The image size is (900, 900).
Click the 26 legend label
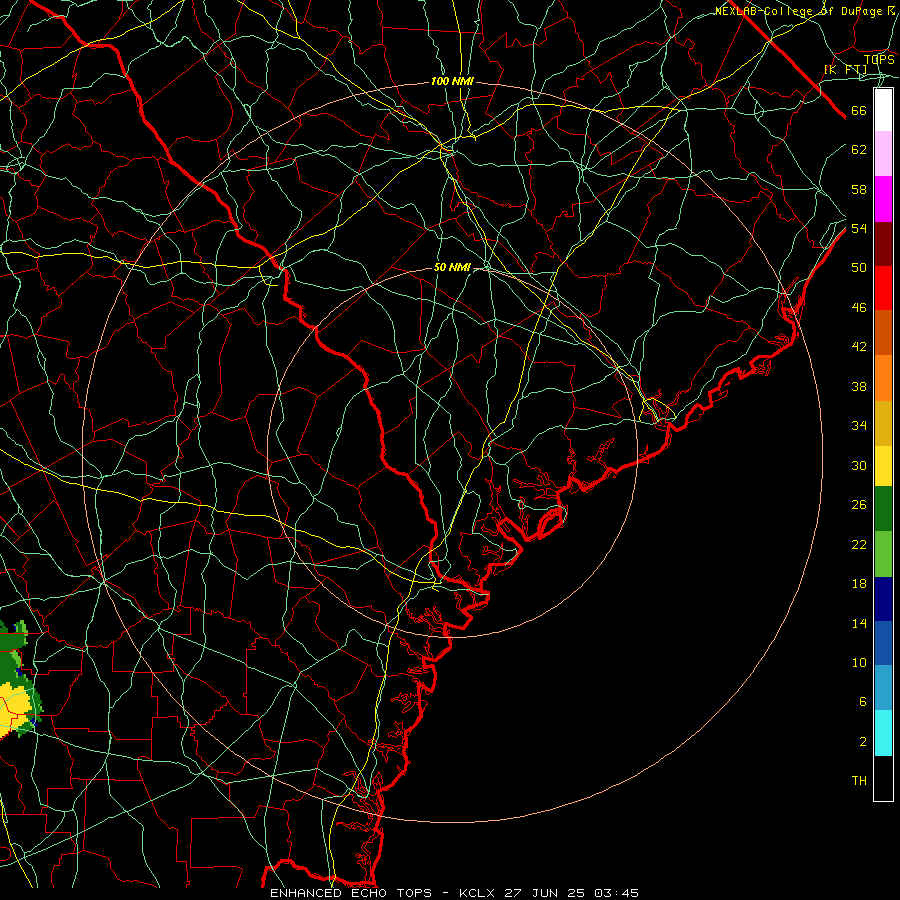pos(859,505)
